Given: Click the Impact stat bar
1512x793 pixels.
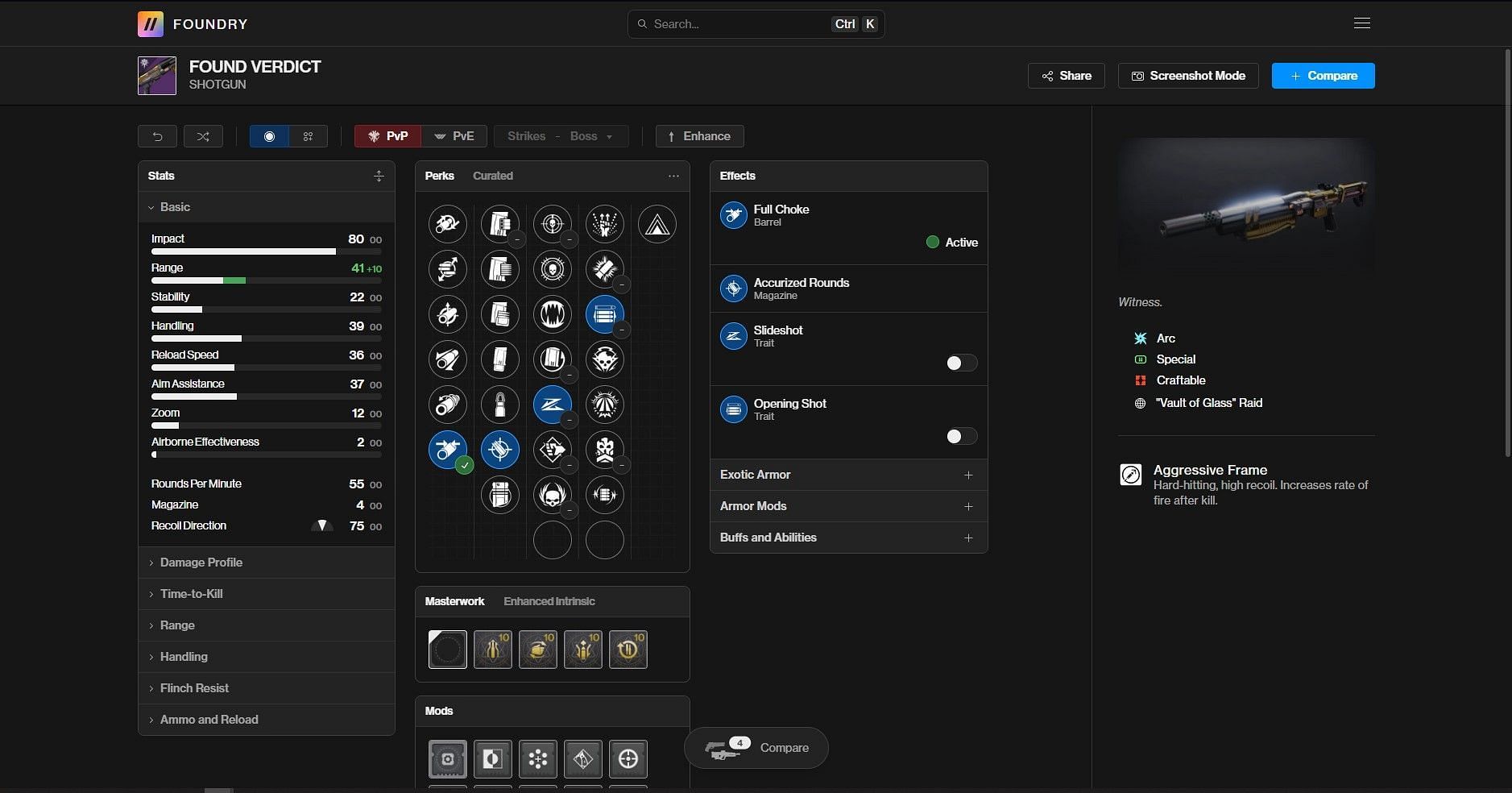Looking at the screenshot, I should pos(266,251).
